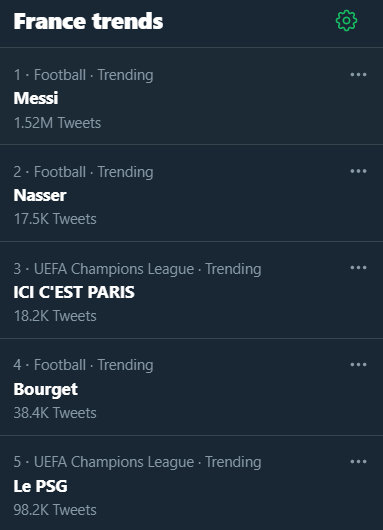
Task: Click the France trends heading
Action: (x=88, y=21)
